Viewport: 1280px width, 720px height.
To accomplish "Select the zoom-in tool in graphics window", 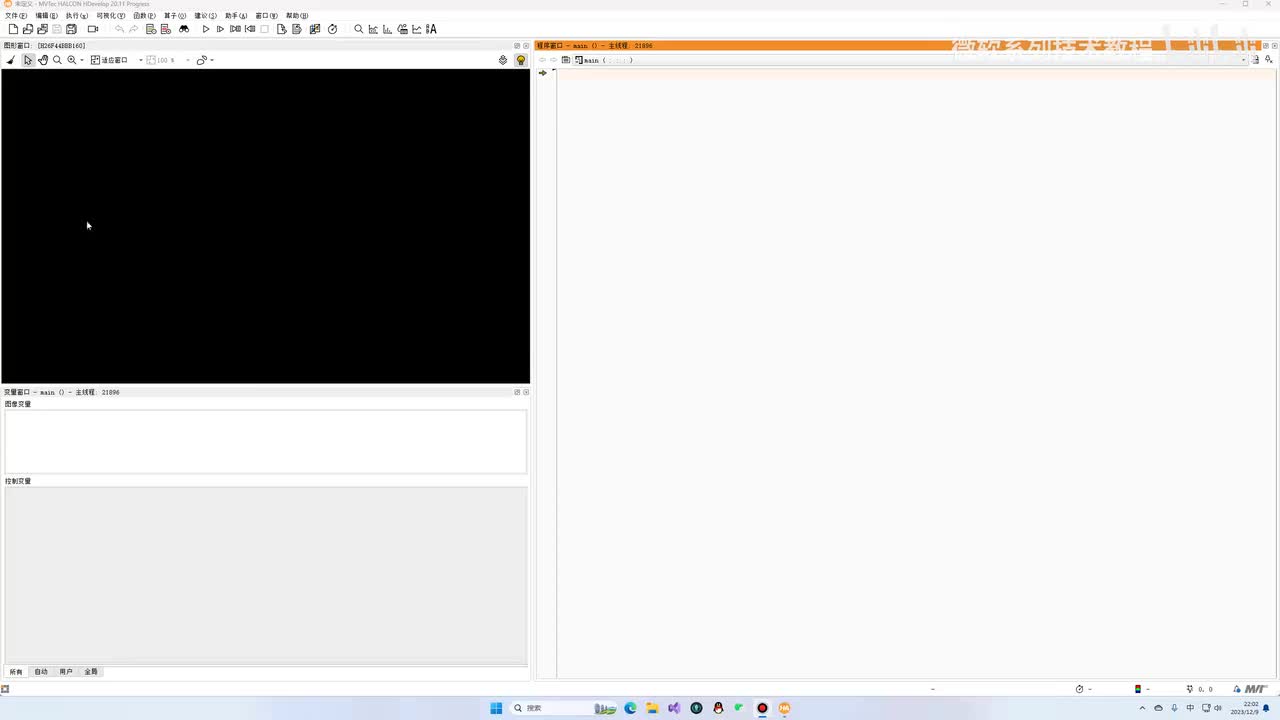I will point(72,60).
